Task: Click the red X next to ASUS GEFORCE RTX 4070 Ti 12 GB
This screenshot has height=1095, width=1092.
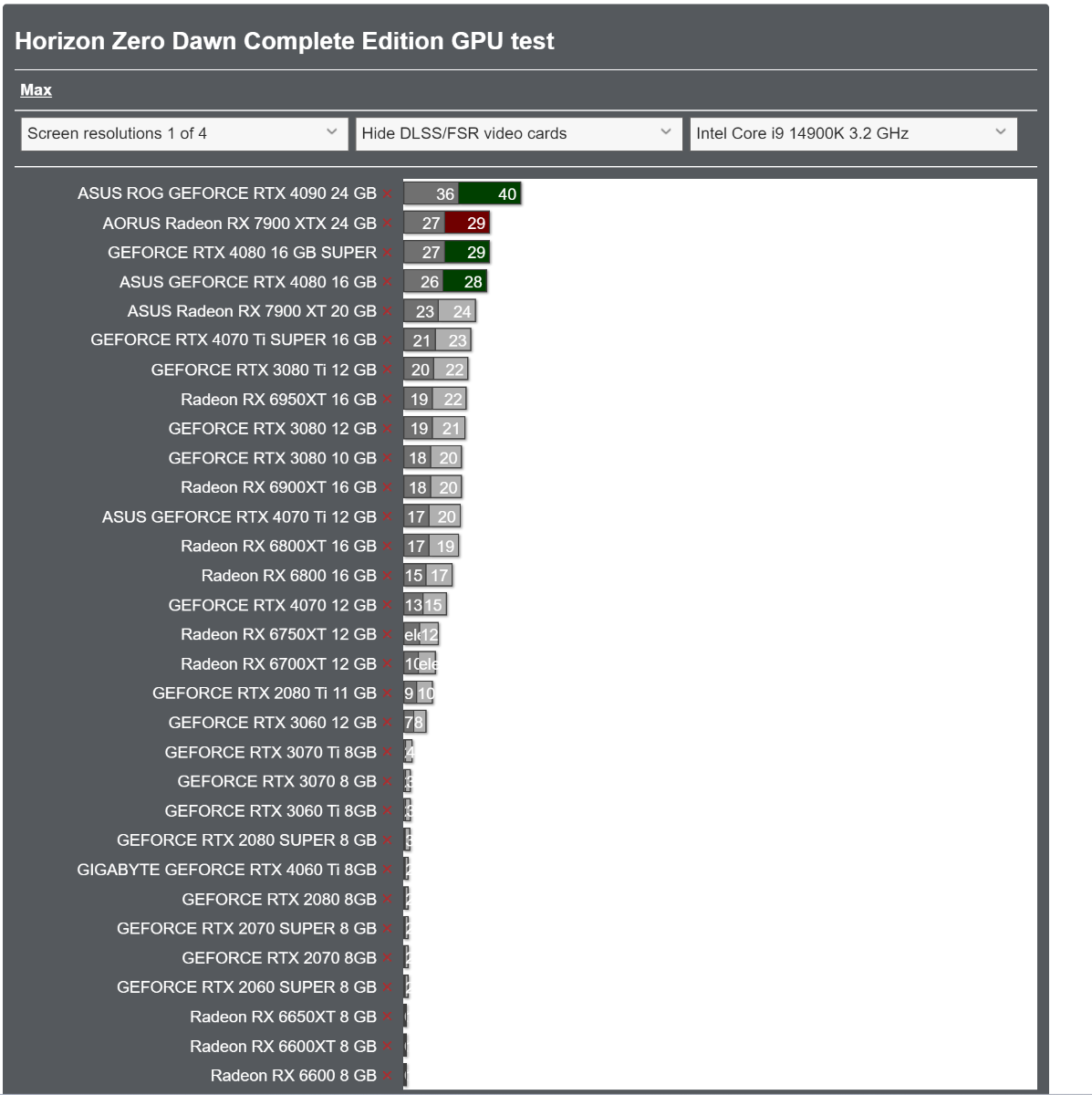Action: (388, 517)
